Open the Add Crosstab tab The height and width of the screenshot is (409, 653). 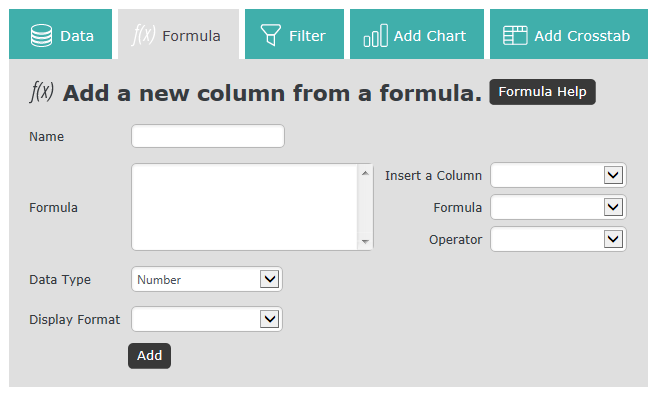point(569,34)
